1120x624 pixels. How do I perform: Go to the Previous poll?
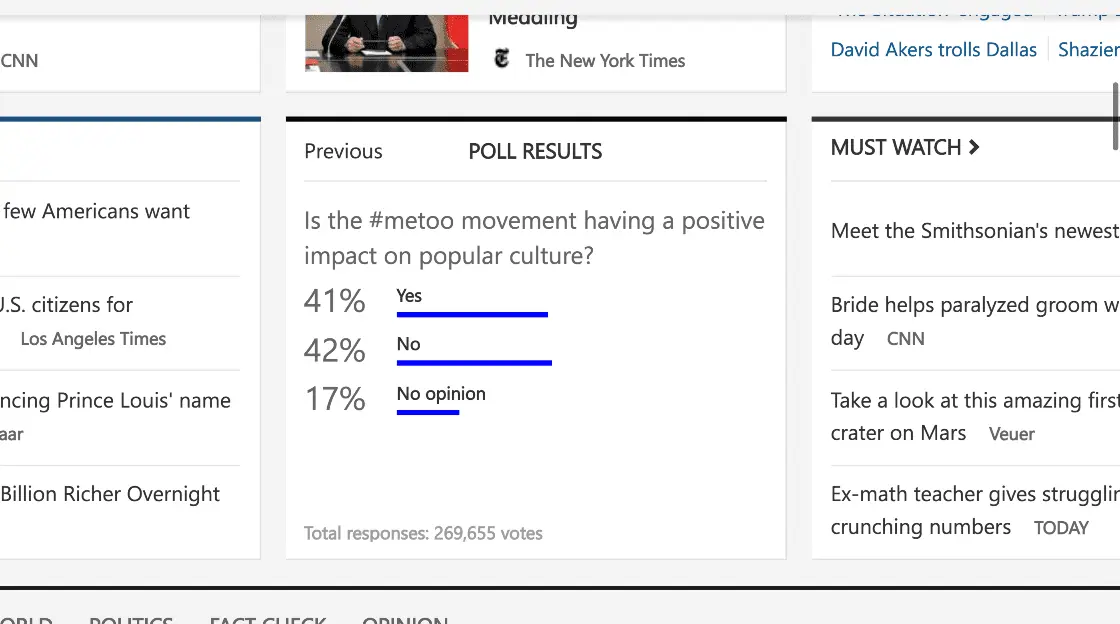pyautogui.click(x=343, y=151)
